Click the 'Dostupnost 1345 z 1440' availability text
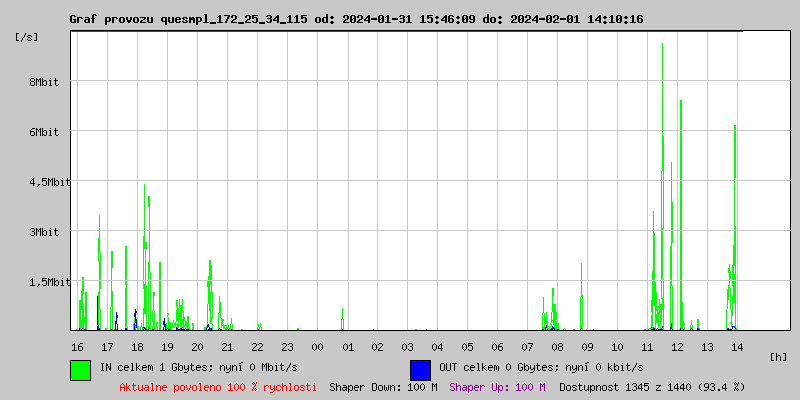The height and width of the screenshot is (400, 800). point(651,387)
